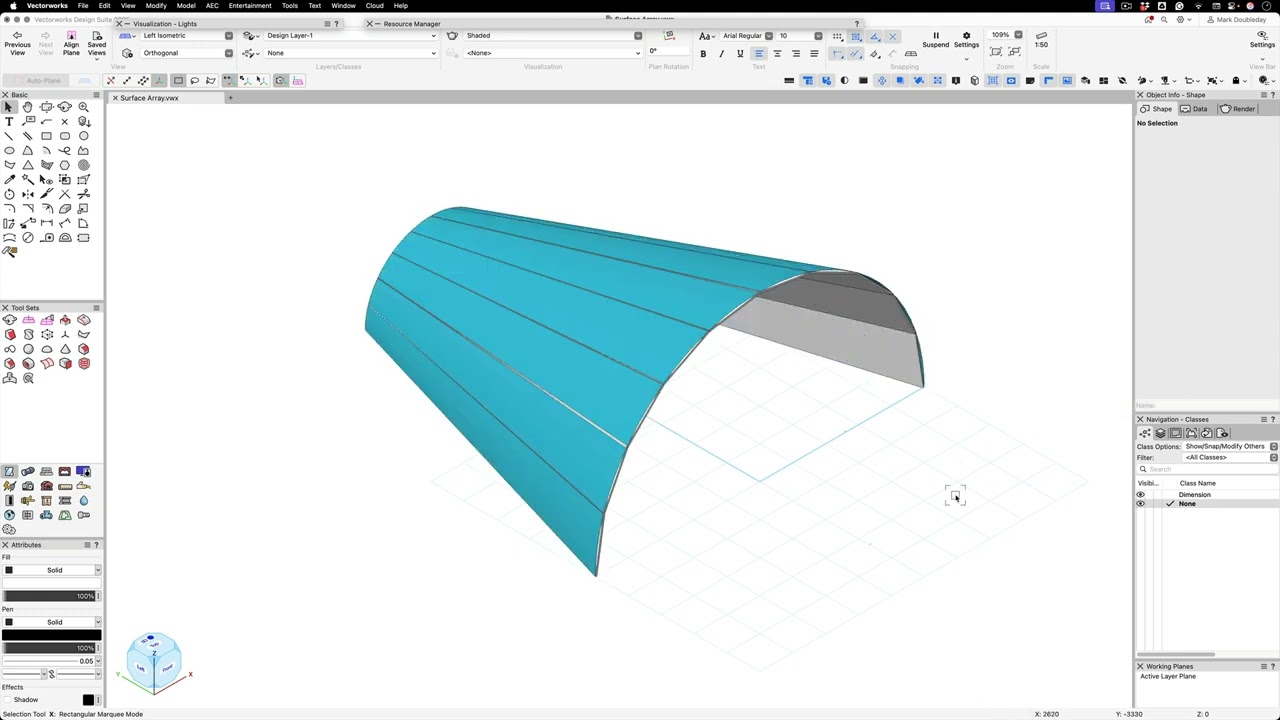Open the Entertainment menu
Image resolution: width=1280 pixels, height=720 pixels.
click(x=250, y=5)
